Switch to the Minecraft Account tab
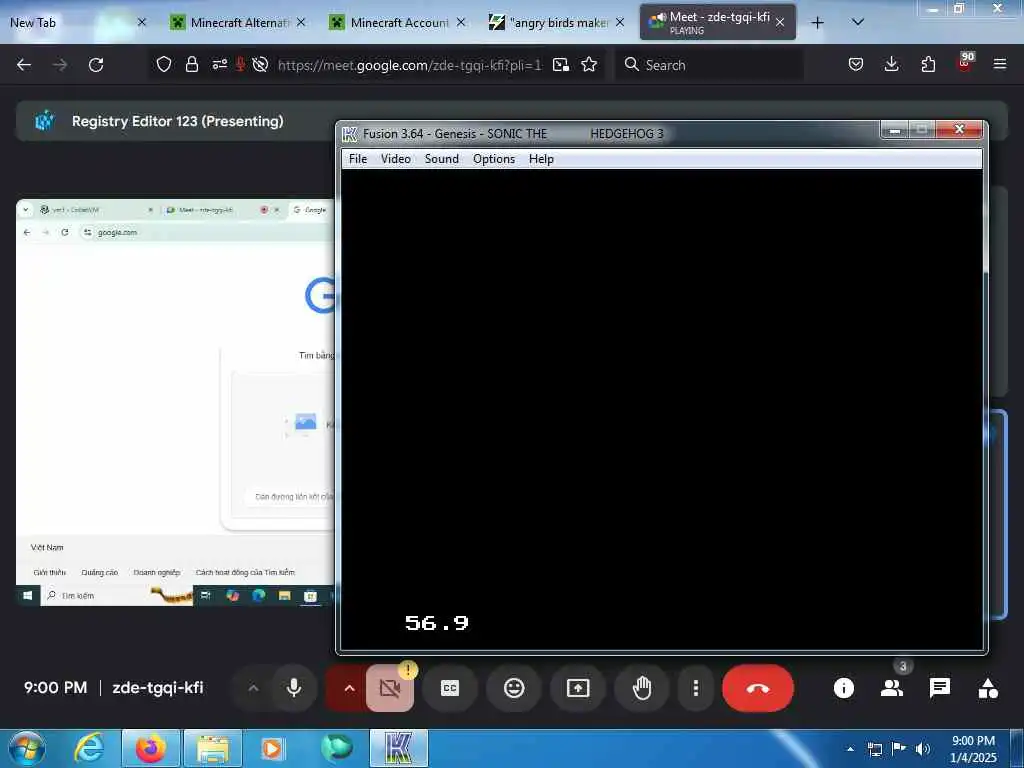The image size is (1024, 768). point(398,23)
